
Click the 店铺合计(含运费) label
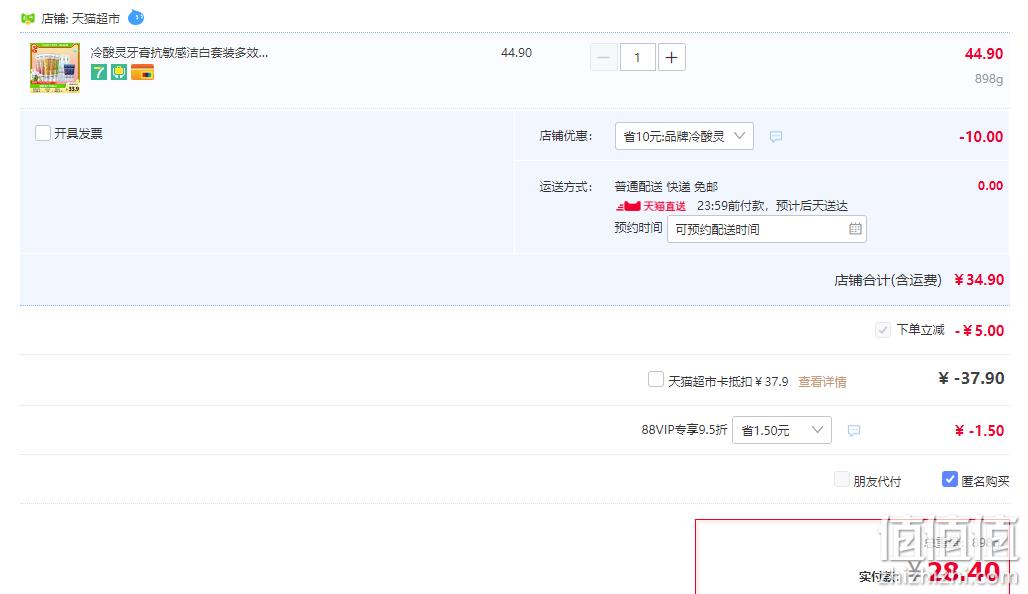(x=888, y=280)
